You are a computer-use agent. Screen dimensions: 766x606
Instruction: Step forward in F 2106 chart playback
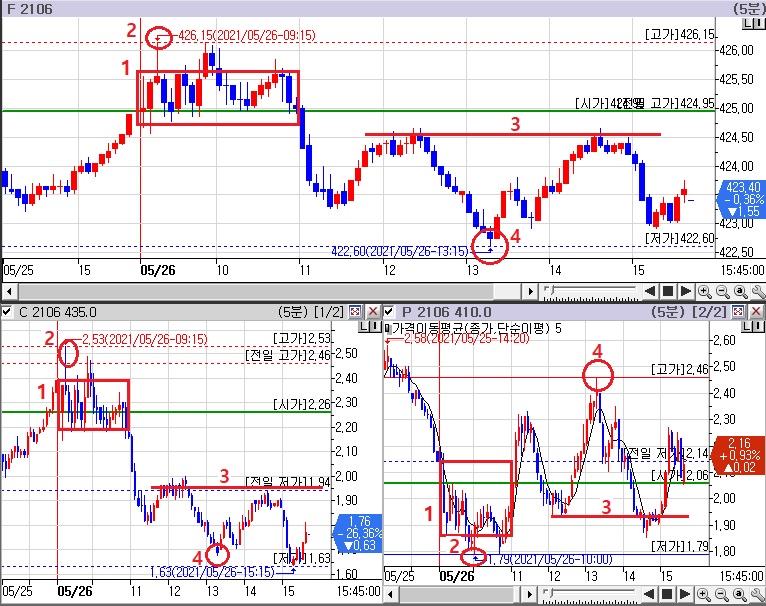[685, 292]
